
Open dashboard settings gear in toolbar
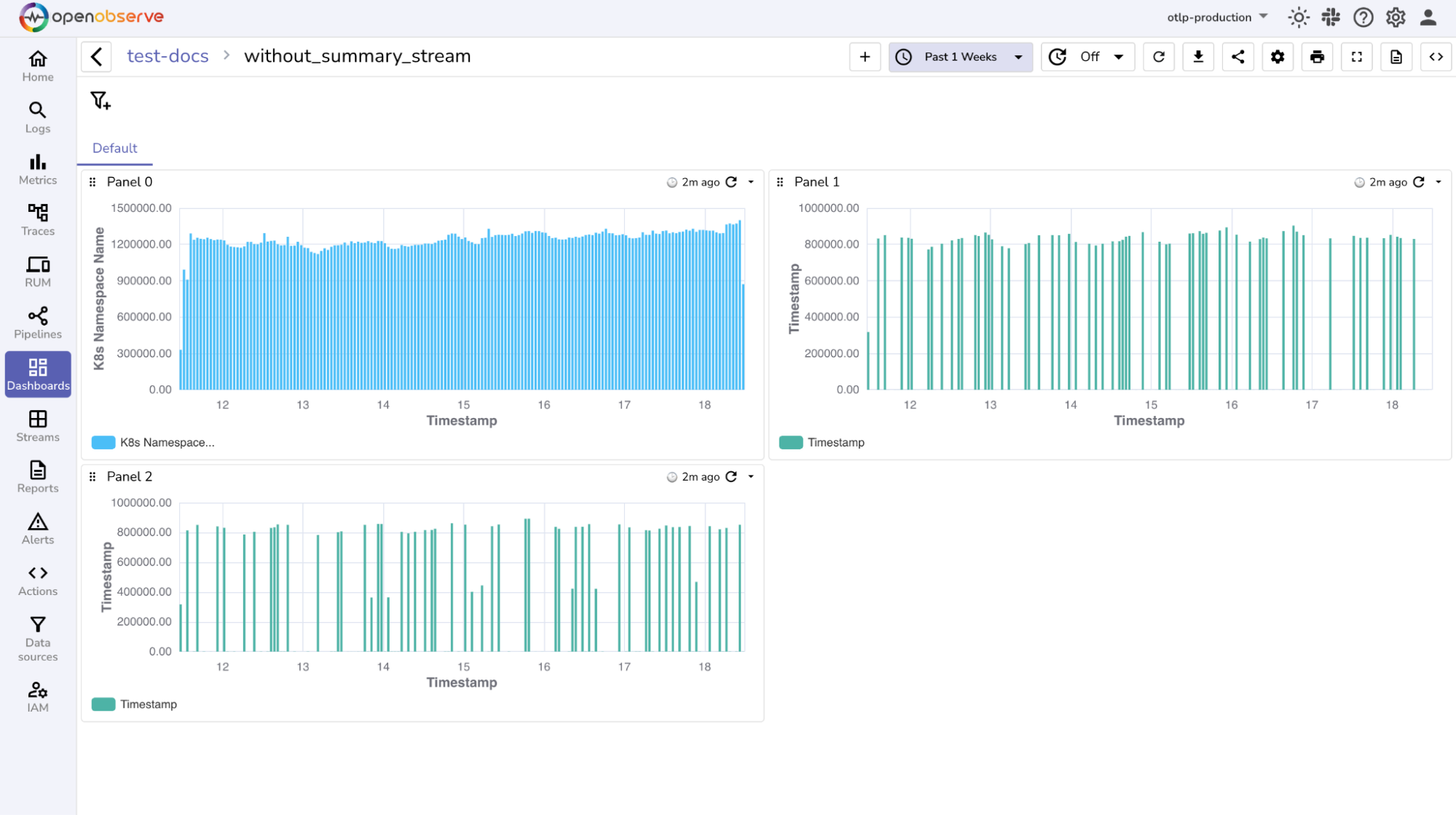click(x=1278, y=57)
